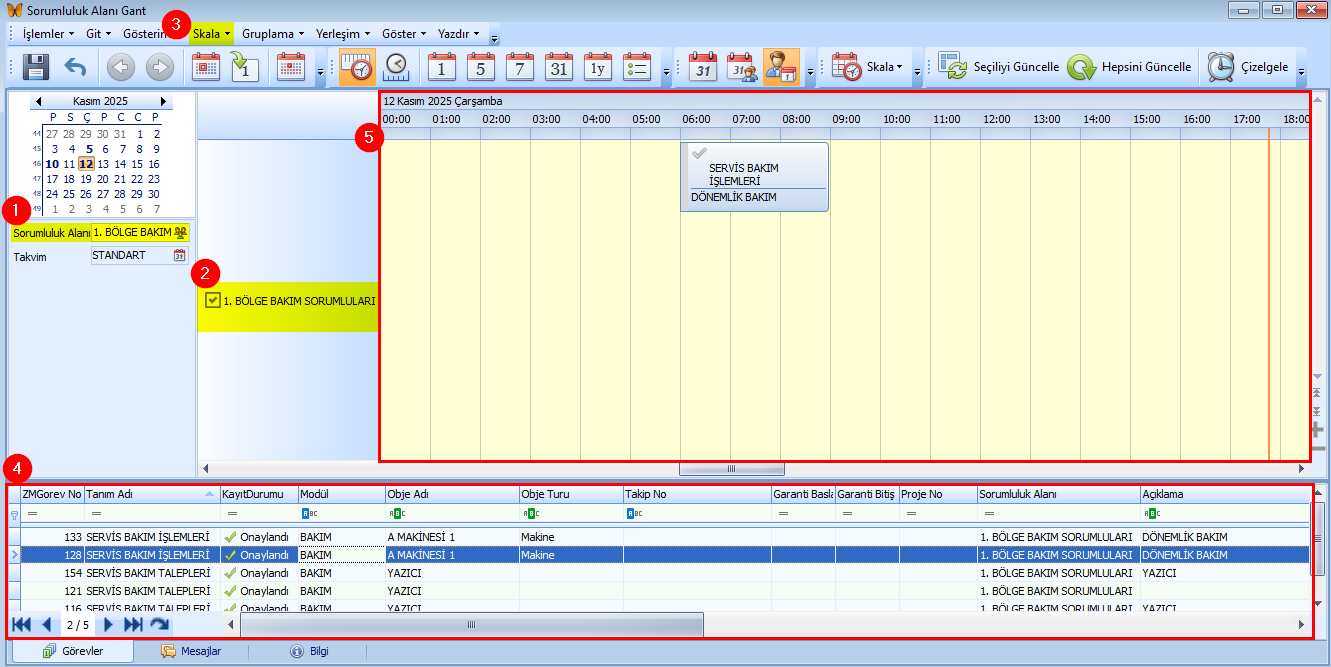Switch to the yearly view using the 1y icon

pyautogui.click(x=597, y=67)
